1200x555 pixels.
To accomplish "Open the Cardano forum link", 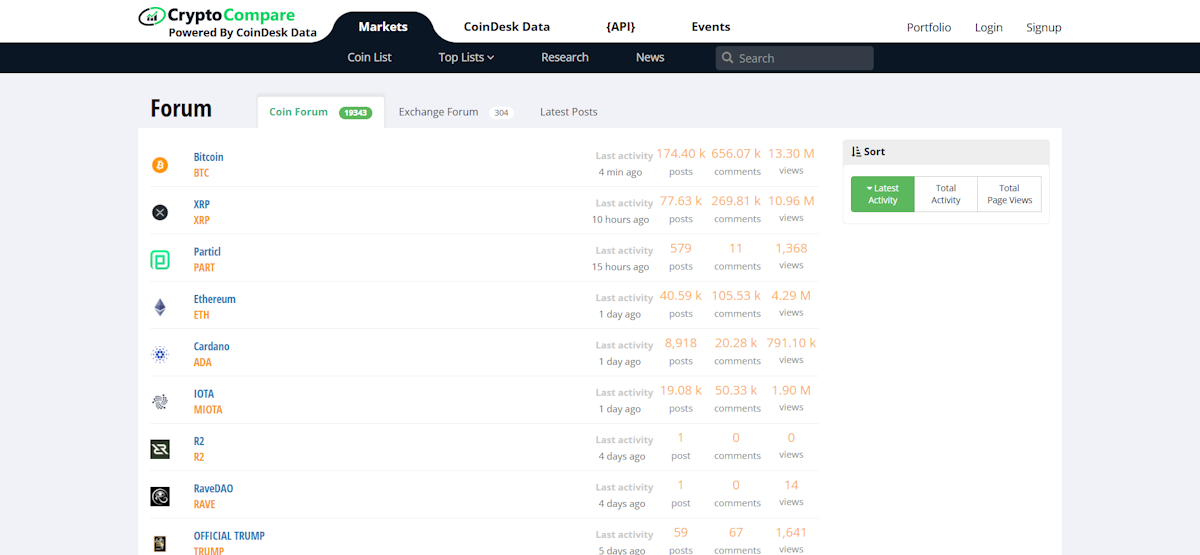I will (x=212, y=346).
